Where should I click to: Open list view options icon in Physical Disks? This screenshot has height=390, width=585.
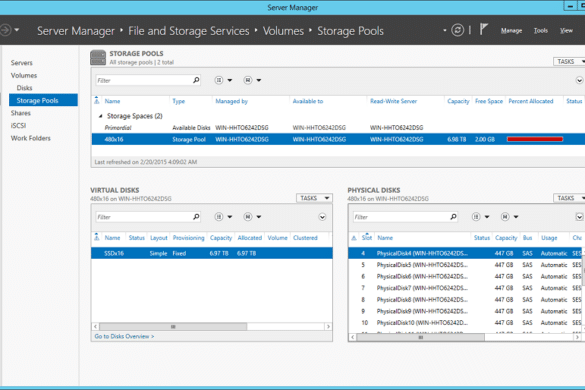point(480,216)
